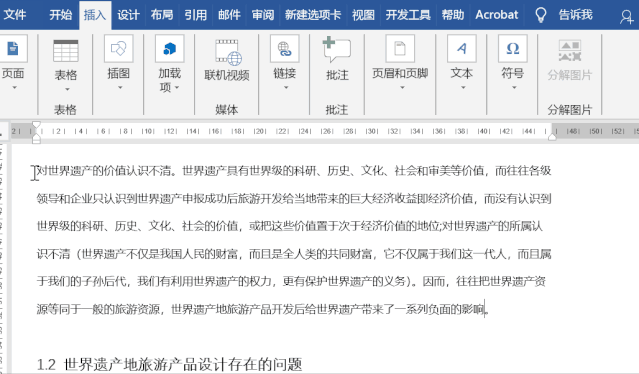The height and width of the screenshot is (374, 639).
Task: Click the 分解图片 icon
Action: pos(570,51)
